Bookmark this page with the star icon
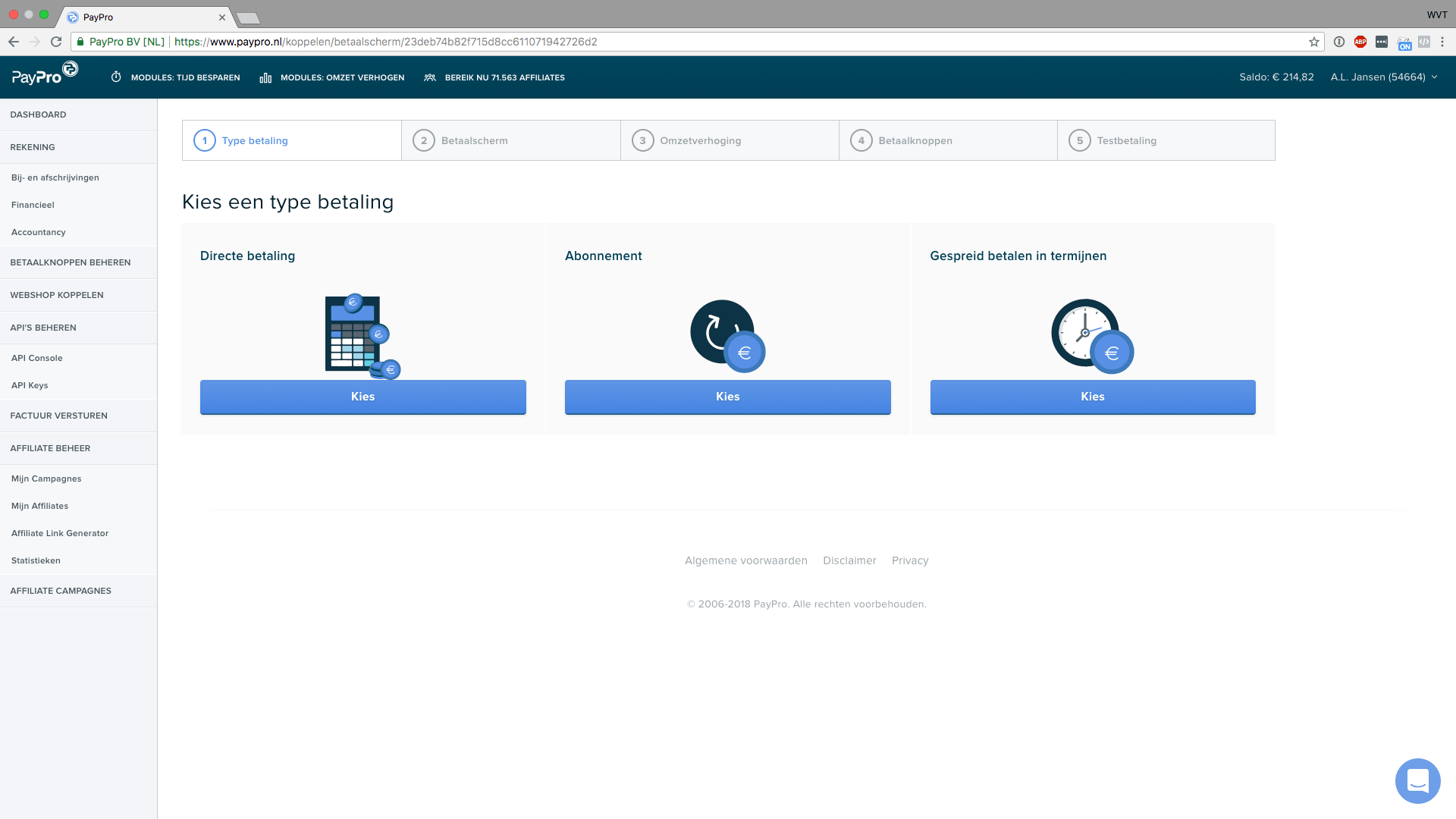This screenshot has width=1456, height=819. pyautogui.click(x=1314, y=42)
